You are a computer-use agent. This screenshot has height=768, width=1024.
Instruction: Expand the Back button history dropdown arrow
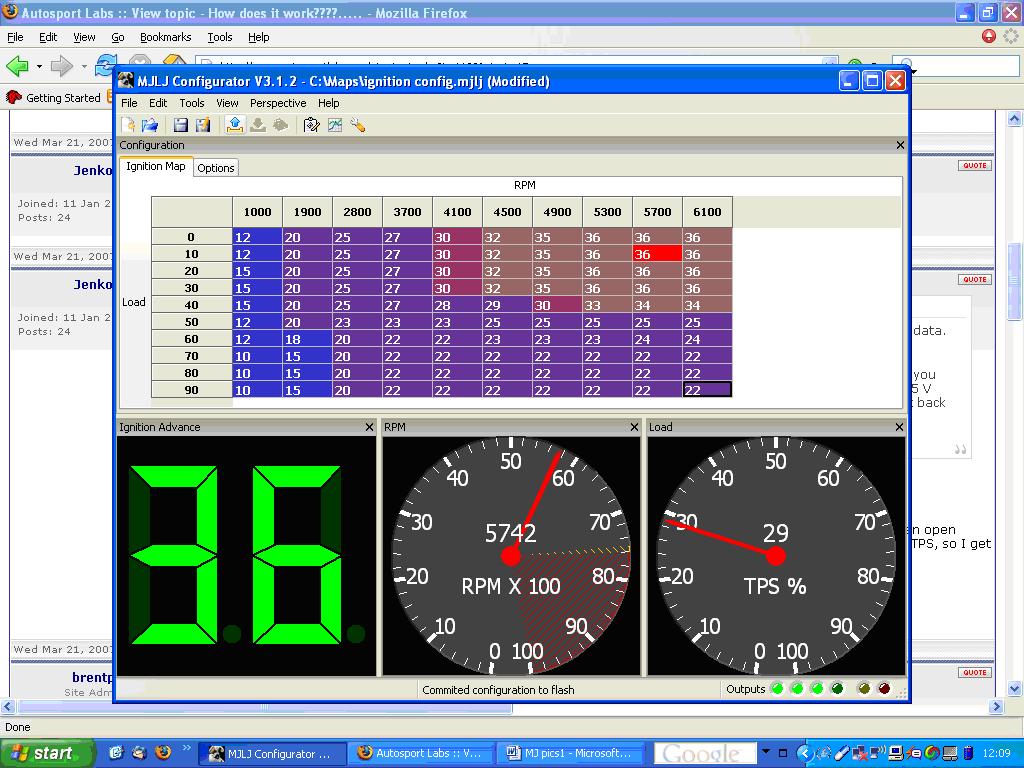pos(39,66)
